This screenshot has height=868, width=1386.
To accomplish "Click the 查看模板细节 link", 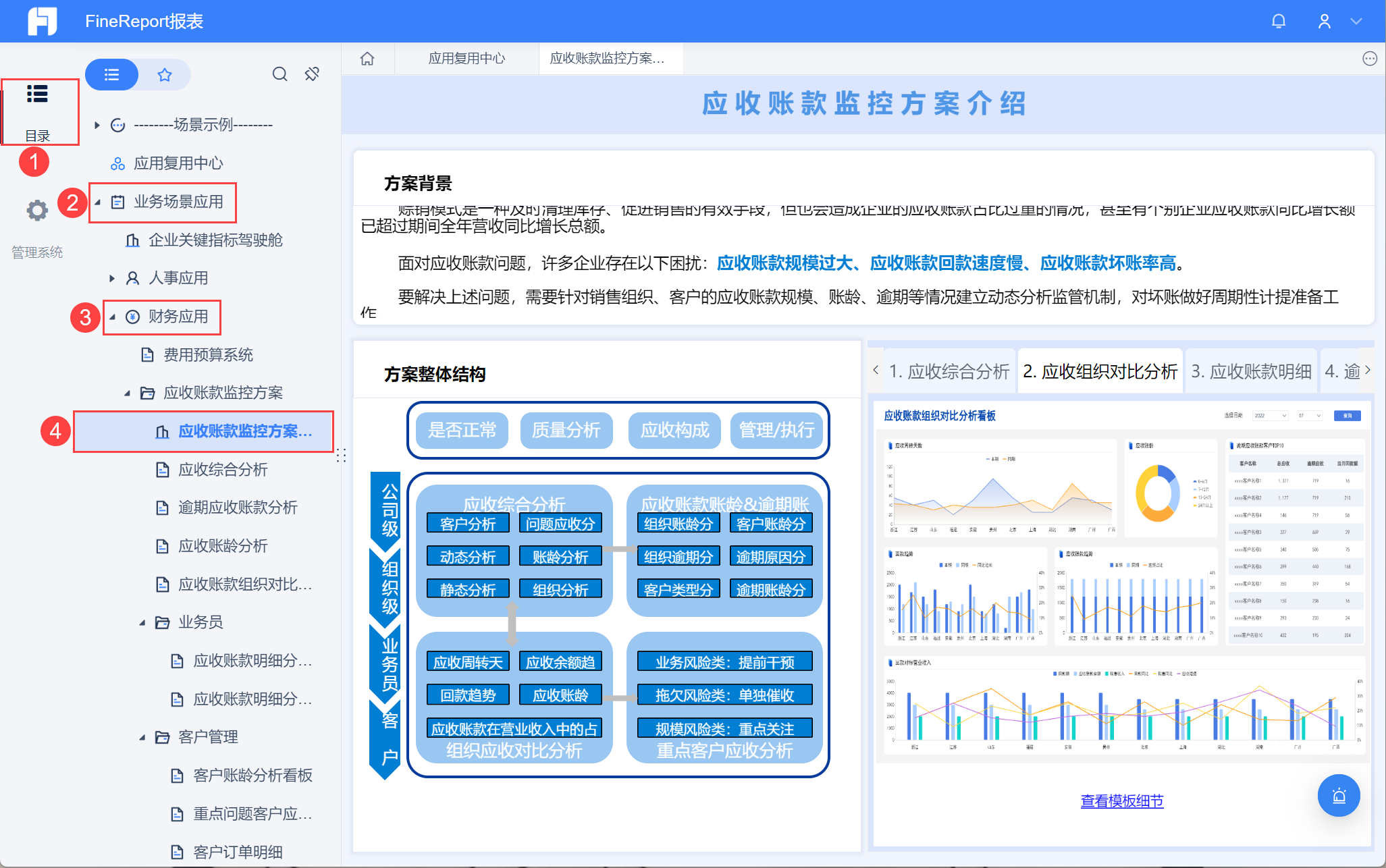I will point(1121,801).
